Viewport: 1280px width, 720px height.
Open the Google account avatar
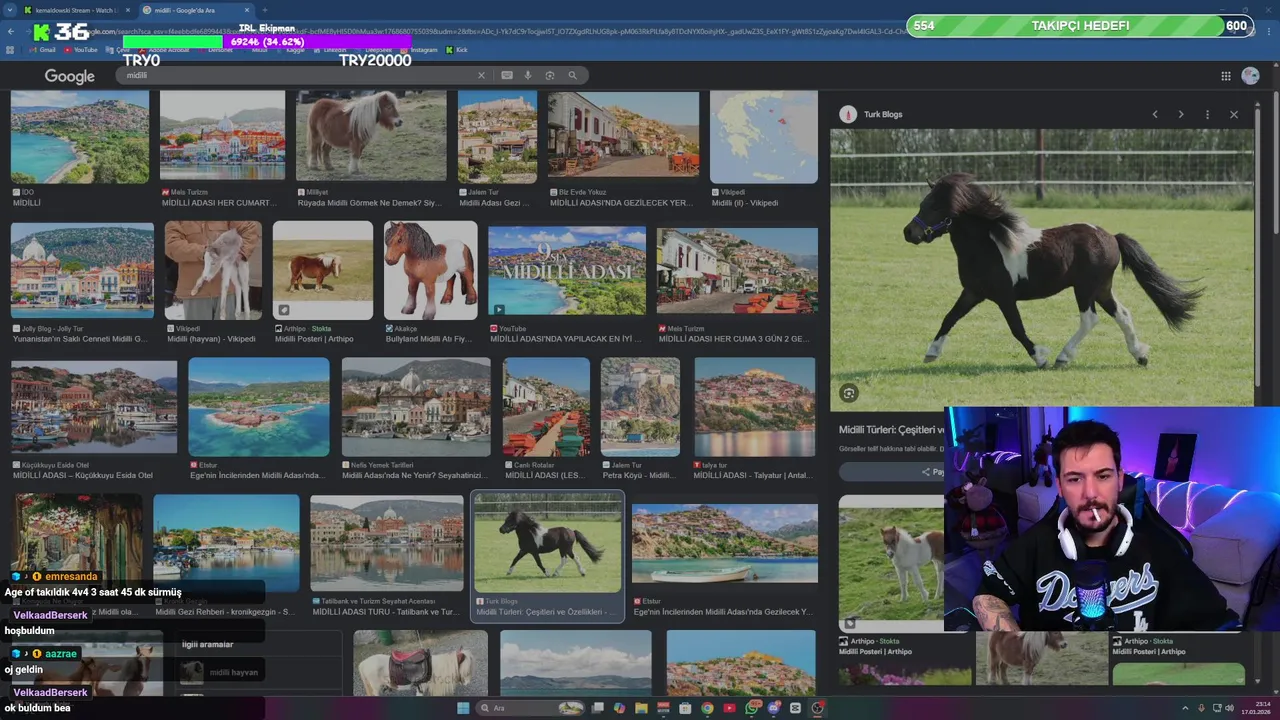click(1250, 76)
